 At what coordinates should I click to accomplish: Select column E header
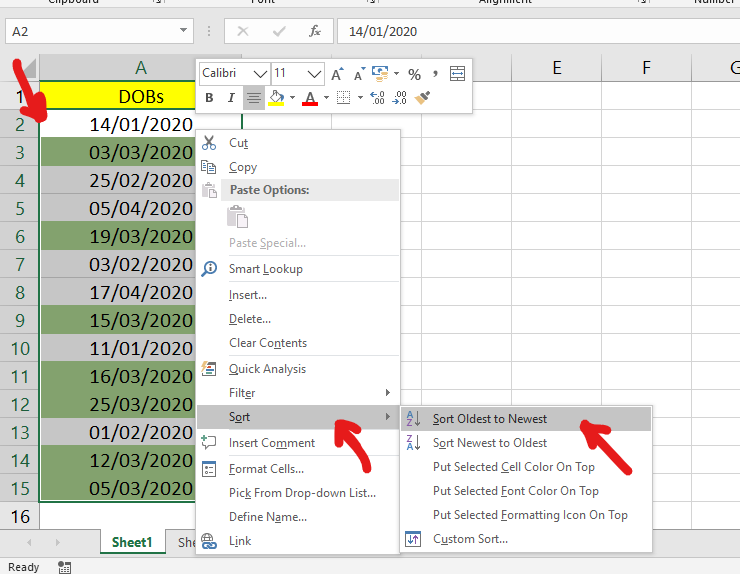pos(557,68)
